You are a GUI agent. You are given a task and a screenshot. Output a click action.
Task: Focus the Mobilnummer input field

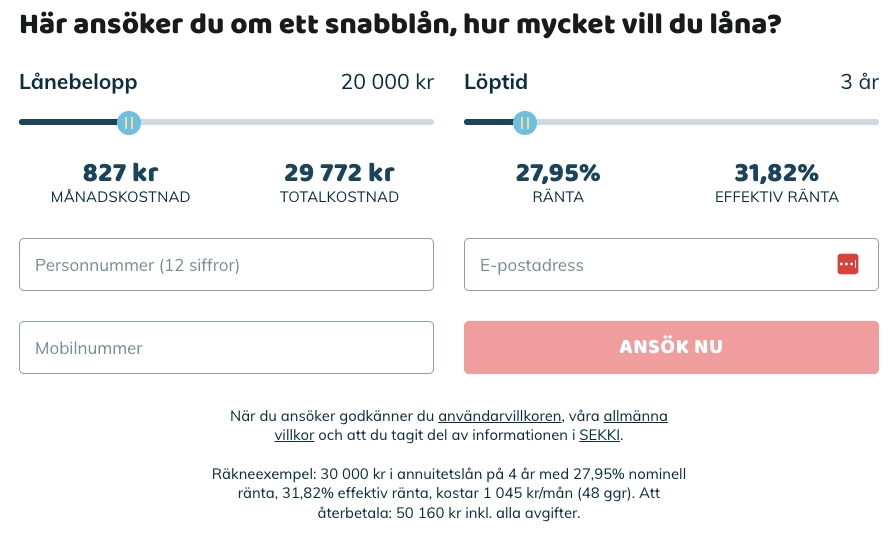[x=226, y=348]
